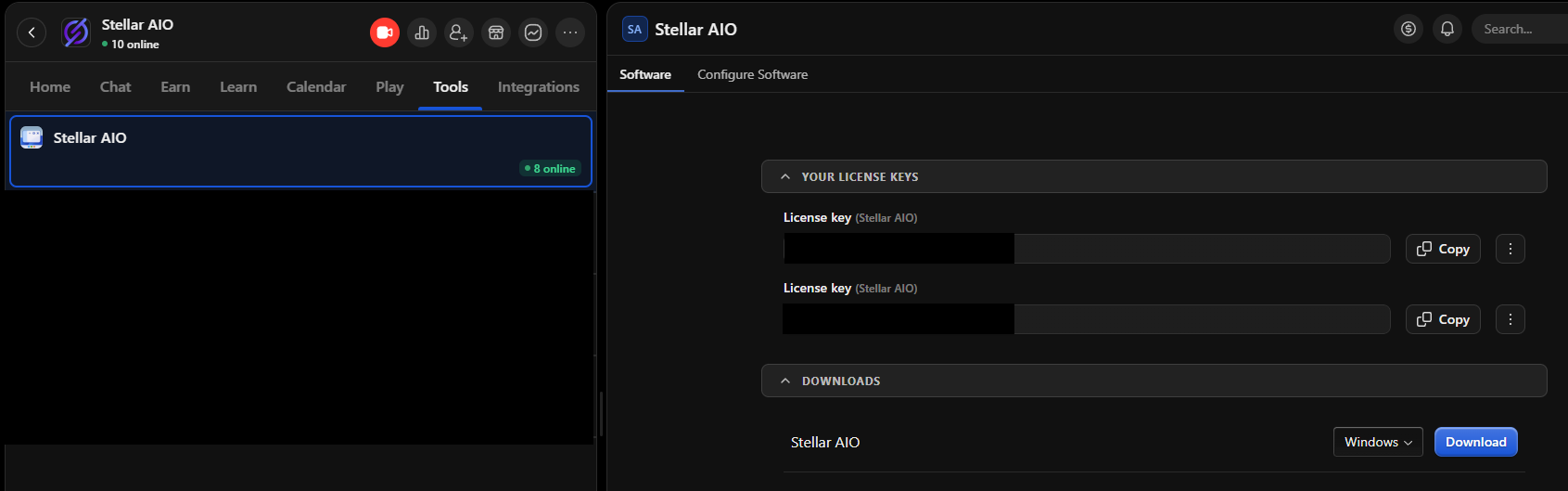
Task: Click into the Search field
Action: pyautogui.click(x=1521, y=29)
